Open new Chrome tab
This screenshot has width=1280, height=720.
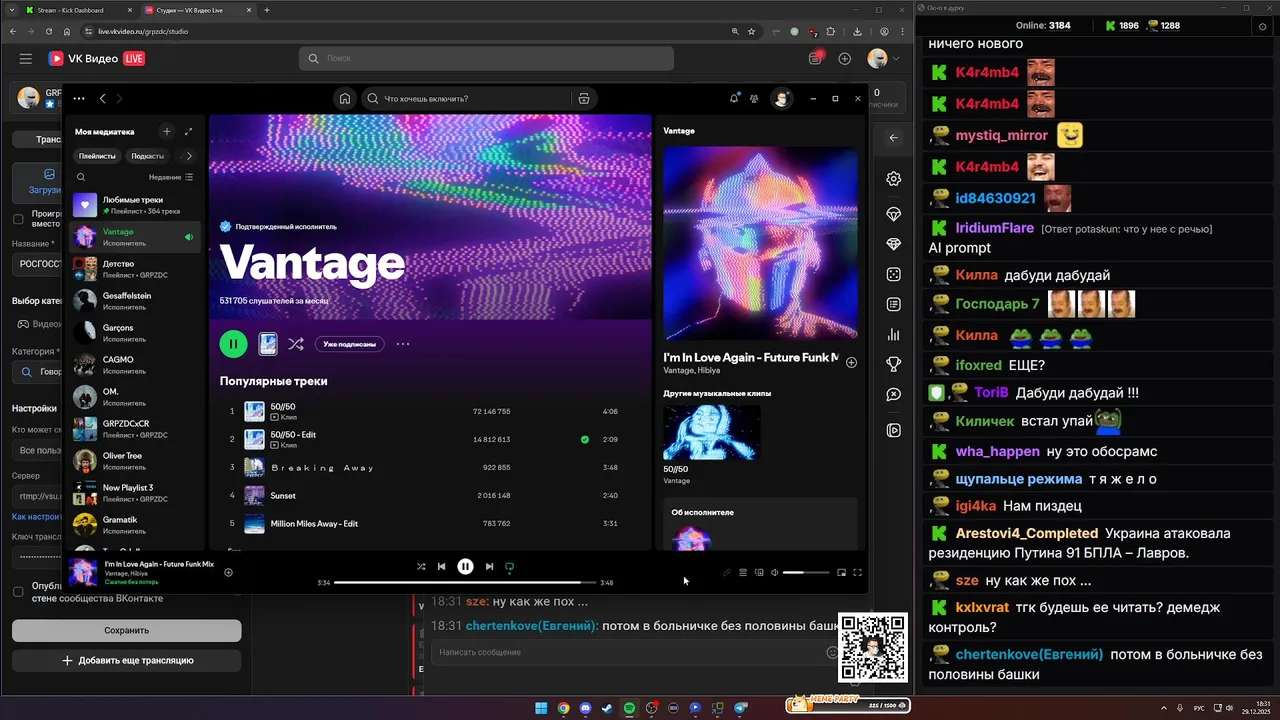[267, 10]
